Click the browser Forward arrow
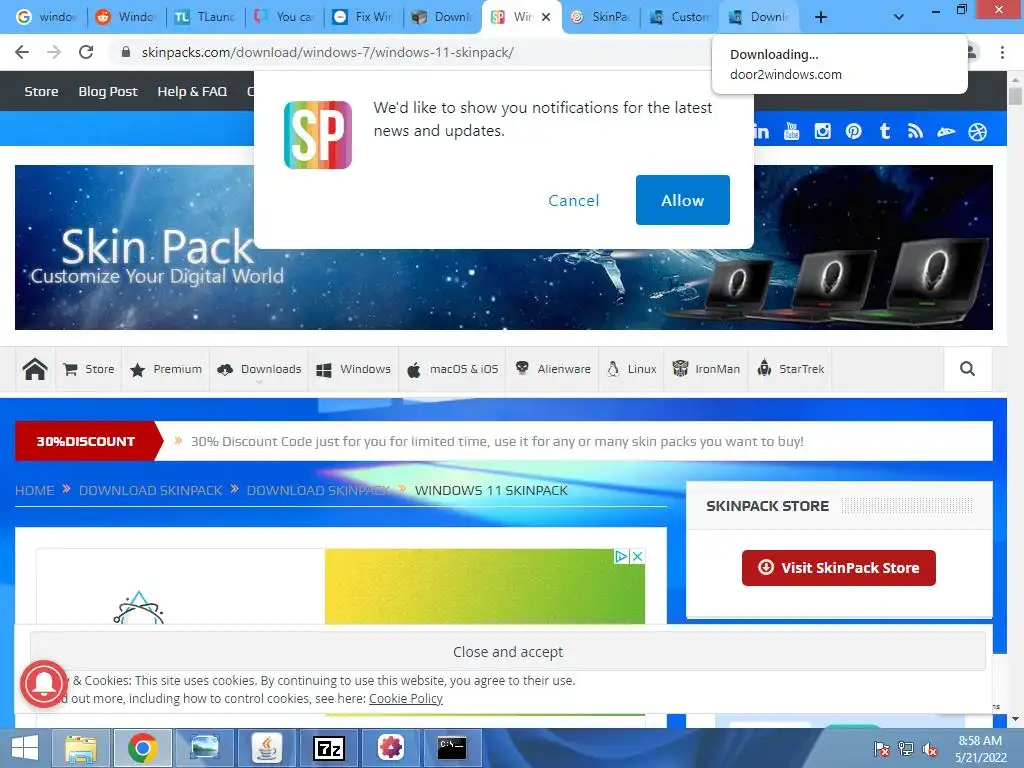This screenshot has width=1024, height=768. 54,52
